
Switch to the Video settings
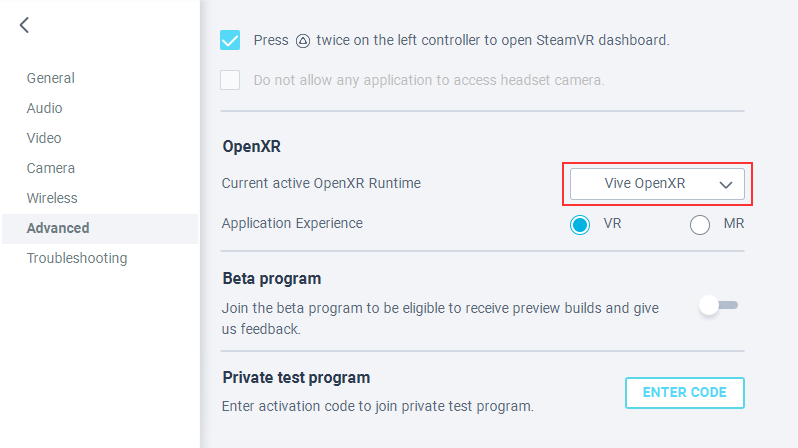click(x=44, y=138)
